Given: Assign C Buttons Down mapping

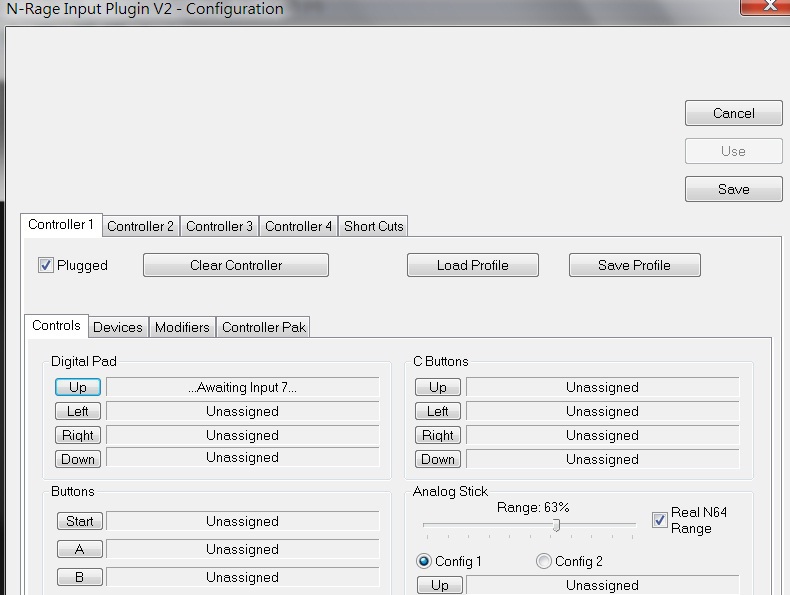Looking at the screenshot, I should click(438, 459).
